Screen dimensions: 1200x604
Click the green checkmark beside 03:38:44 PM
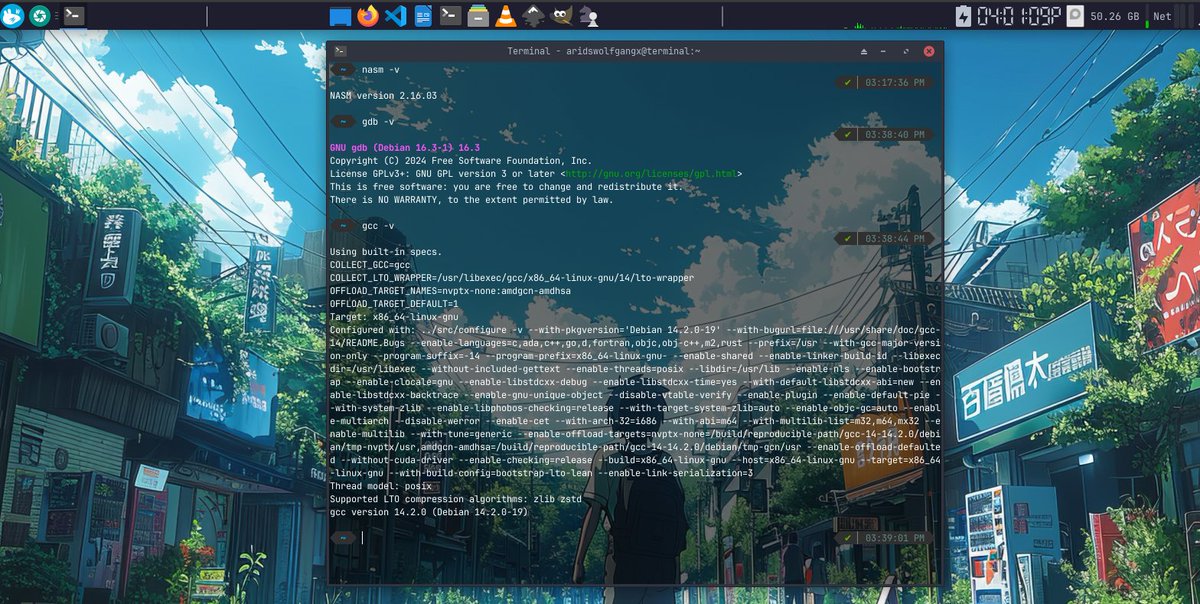[848, 238]
